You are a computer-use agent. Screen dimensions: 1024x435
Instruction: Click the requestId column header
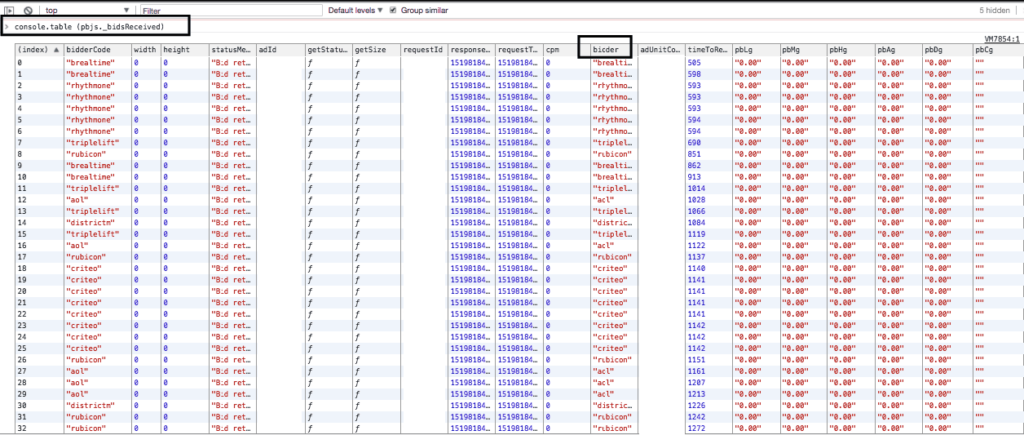point(424,49)
